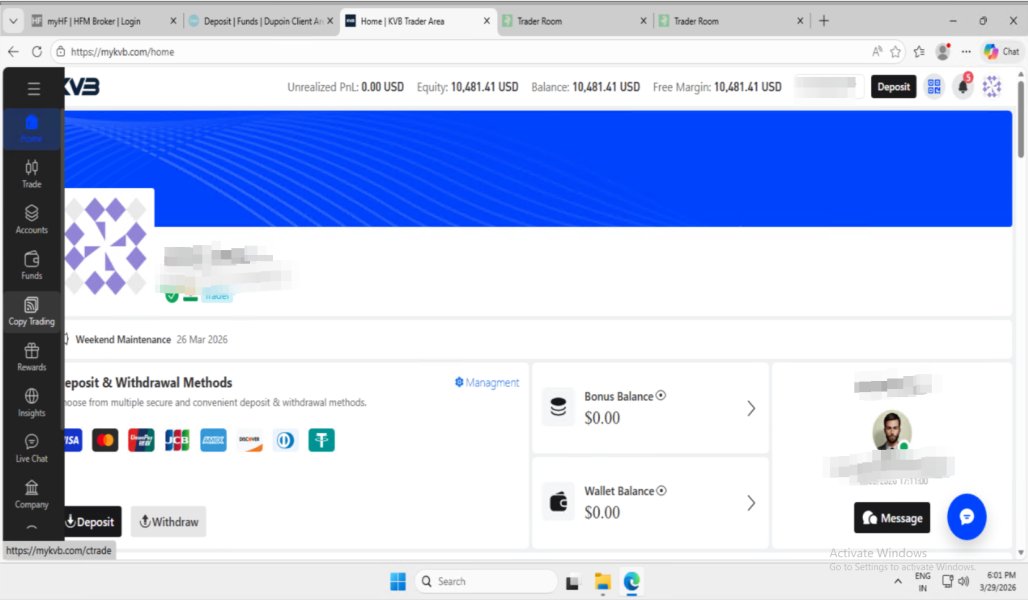The width and height of the screenshot is (1028, 600).
Task: Open Live Chat in sidebar
Action: click(31, 449)
